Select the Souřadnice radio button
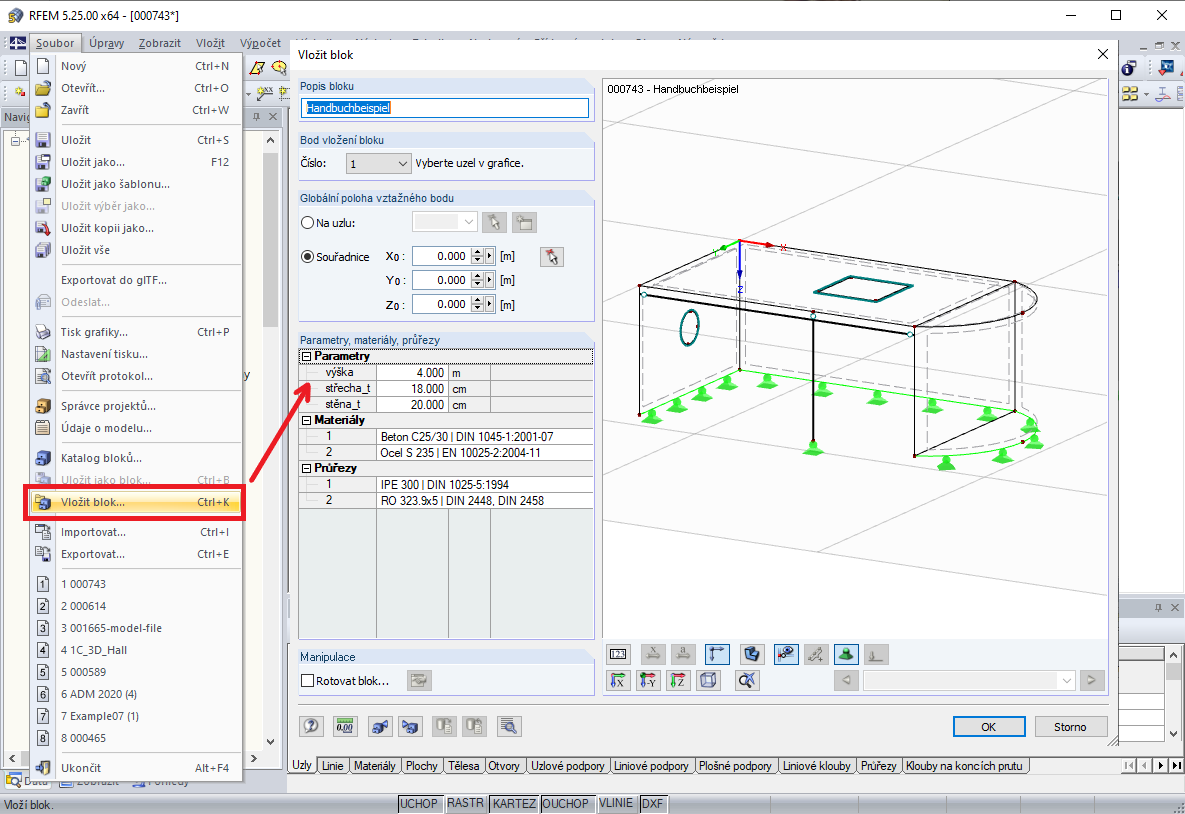 (x=308, y=255)
